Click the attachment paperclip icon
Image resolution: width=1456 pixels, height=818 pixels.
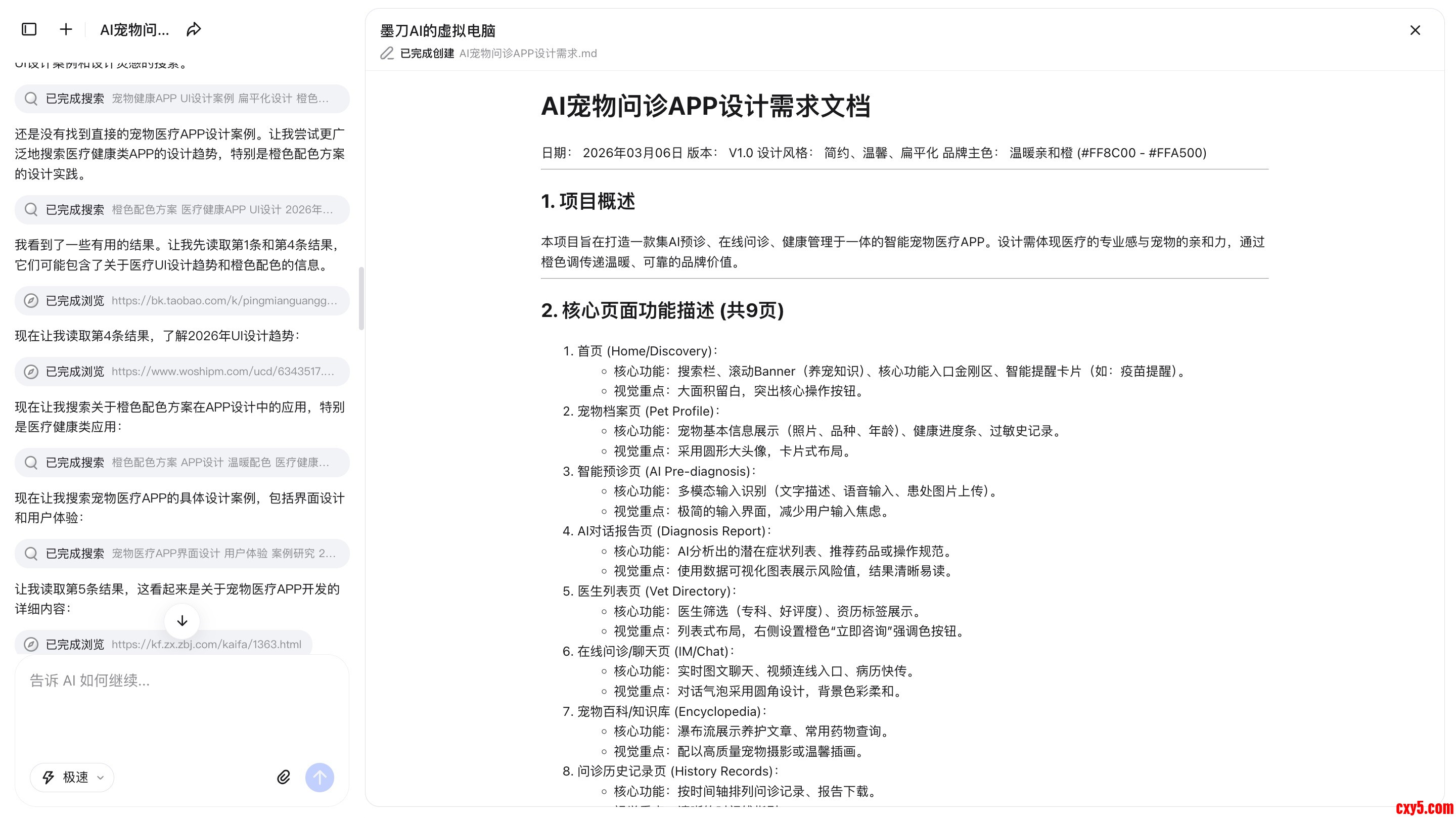283,777
